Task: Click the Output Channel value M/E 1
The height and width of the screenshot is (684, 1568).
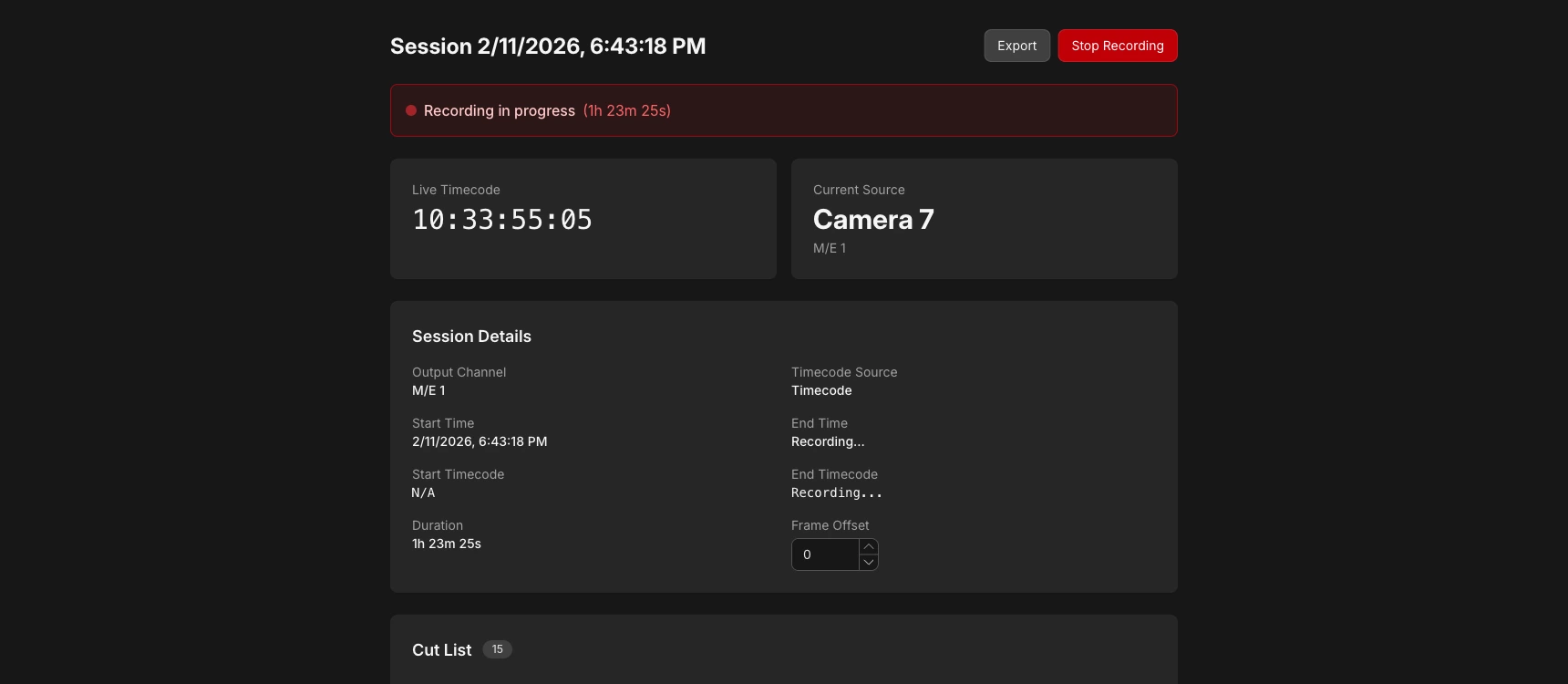Action: [x=428, y=390]
